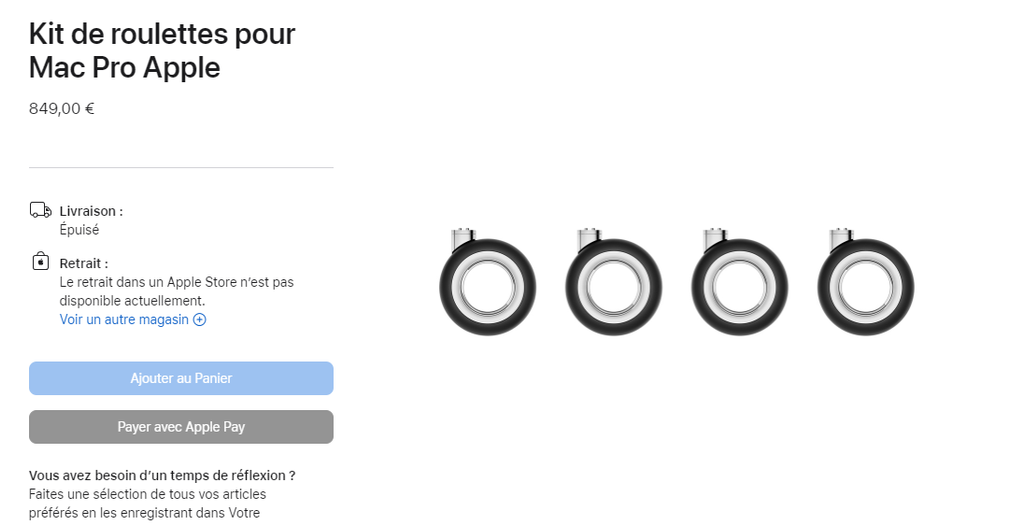
Task: Click the metal mount atop the first wheel
Action: 461,238
